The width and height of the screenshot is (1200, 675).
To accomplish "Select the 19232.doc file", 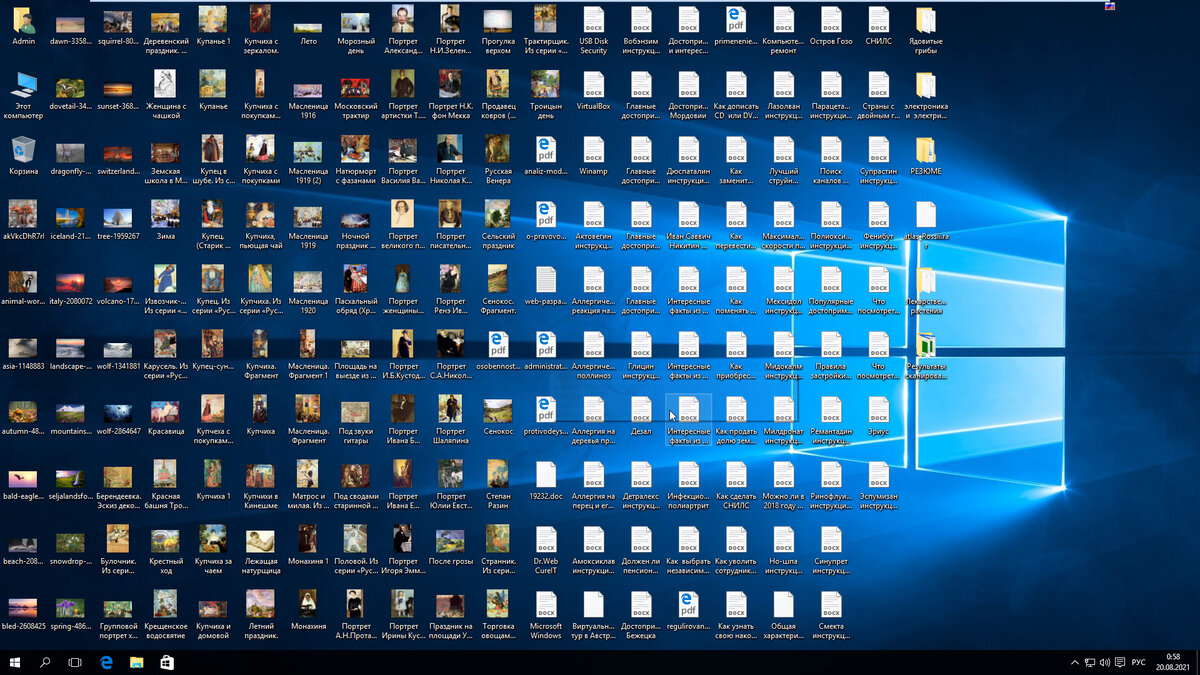I will [x=545, y=475].
